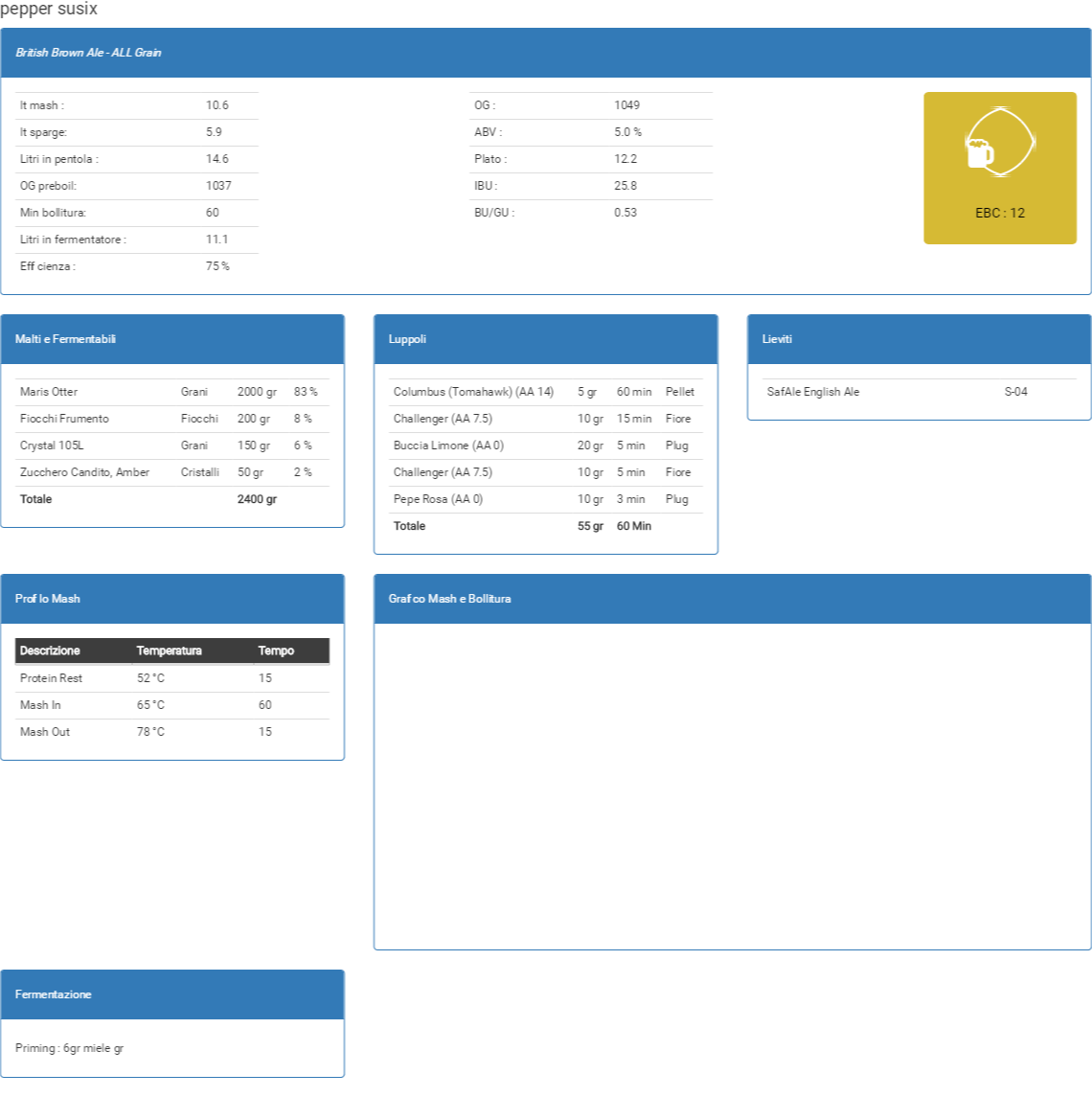Image resolution: width=1092 pixels, height=1097 pixels.
Task: Select the IBU value "25.8"
Action: [626, 186]
